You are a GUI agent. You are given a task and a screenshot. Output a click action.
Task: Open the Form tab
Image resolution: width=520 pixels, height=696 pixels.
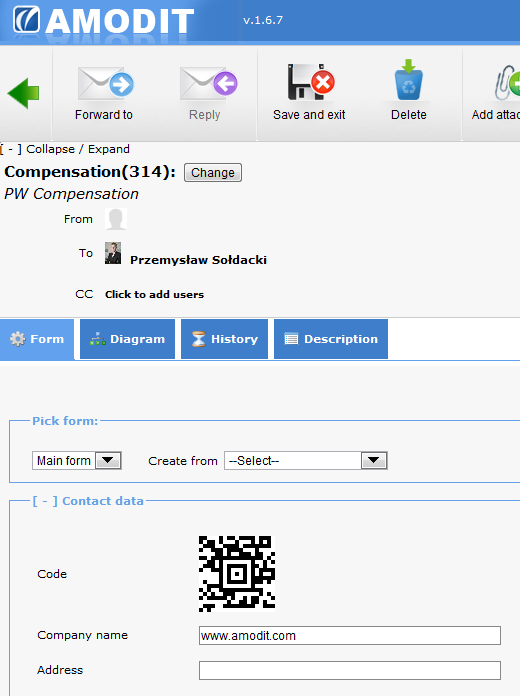pyautogui.click(x=37, y=339)
